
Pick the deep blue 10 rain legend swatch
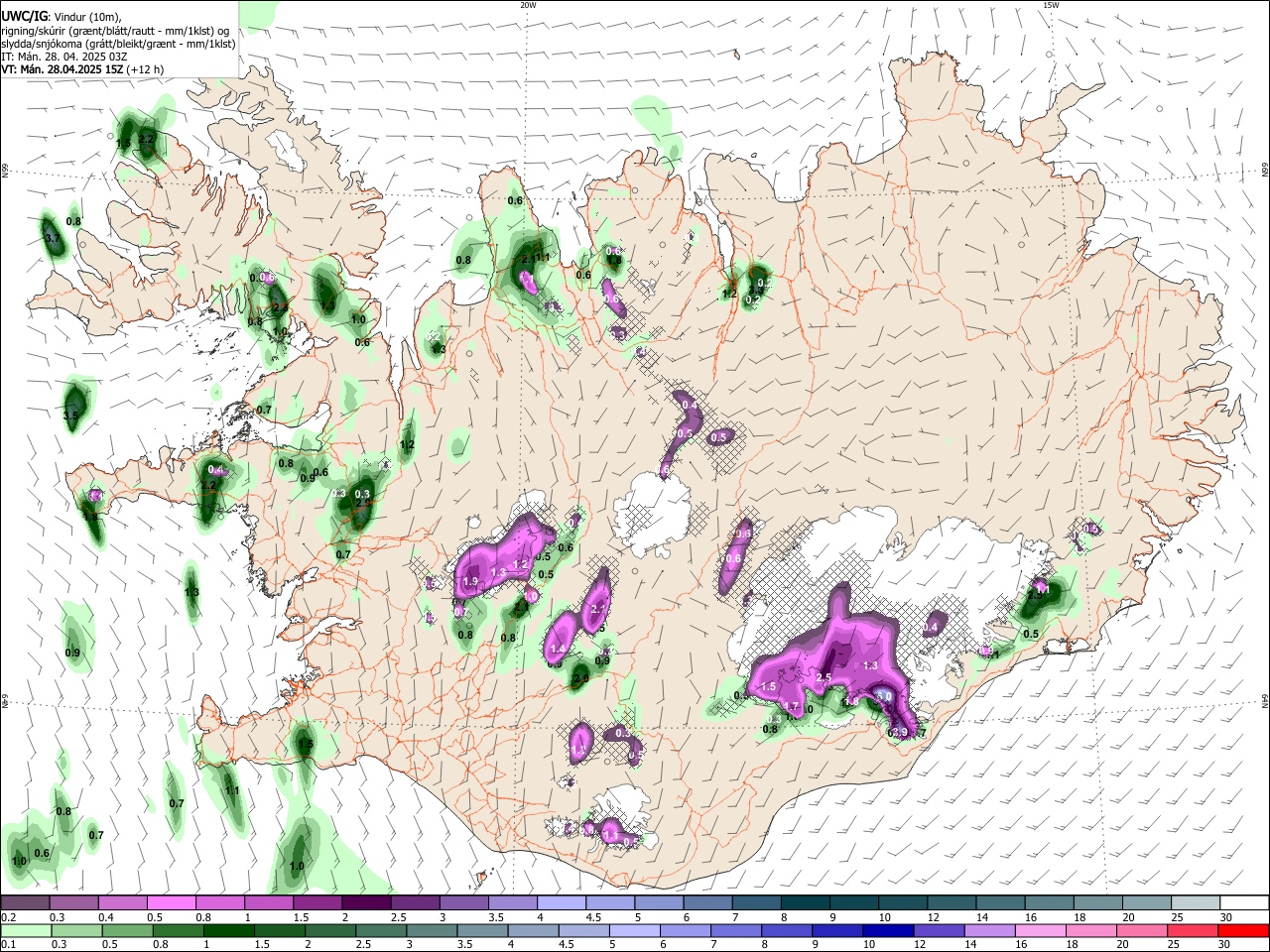(x=887, y=930)
